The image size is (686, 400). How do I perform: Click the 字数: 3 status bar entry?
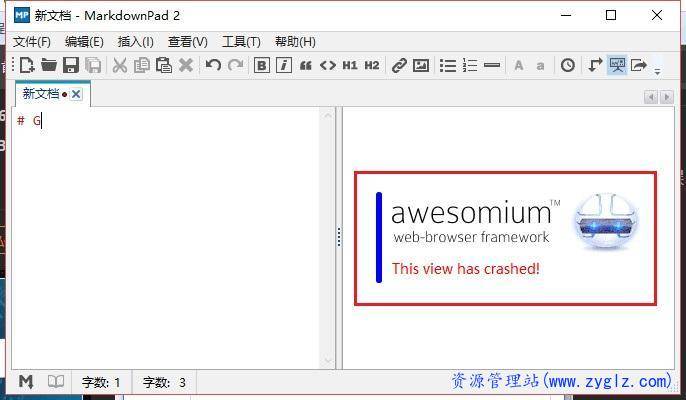point(164,383)
